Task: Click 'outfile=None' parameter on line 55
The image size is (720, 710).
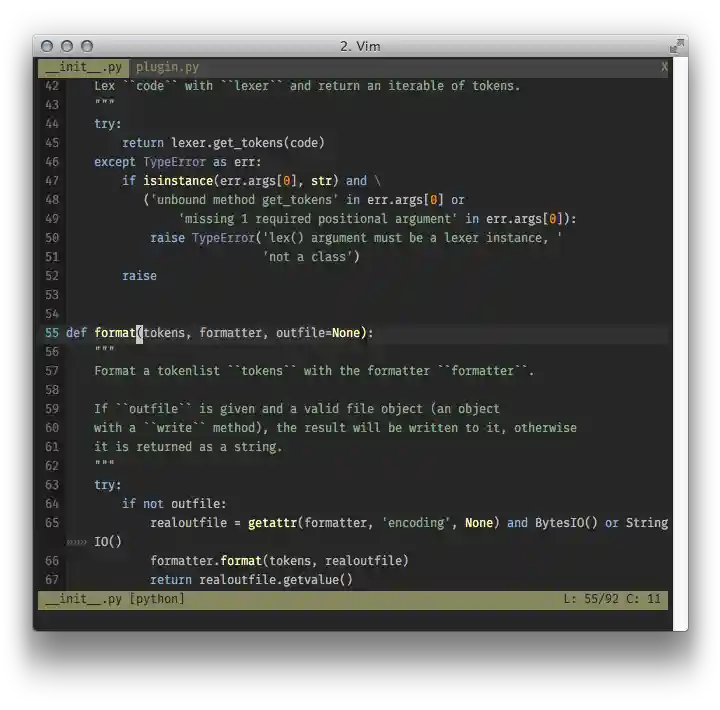Action: pyautogui.click(x=318, y=333)
